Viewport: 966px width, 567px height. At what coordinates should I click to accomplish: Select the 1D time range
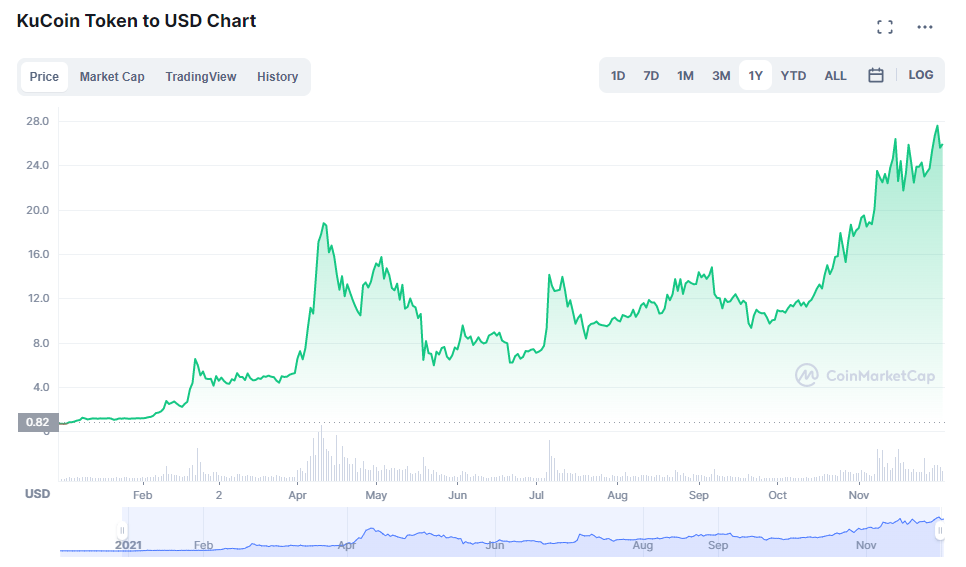pyautogui.click(x=618, y=75)
